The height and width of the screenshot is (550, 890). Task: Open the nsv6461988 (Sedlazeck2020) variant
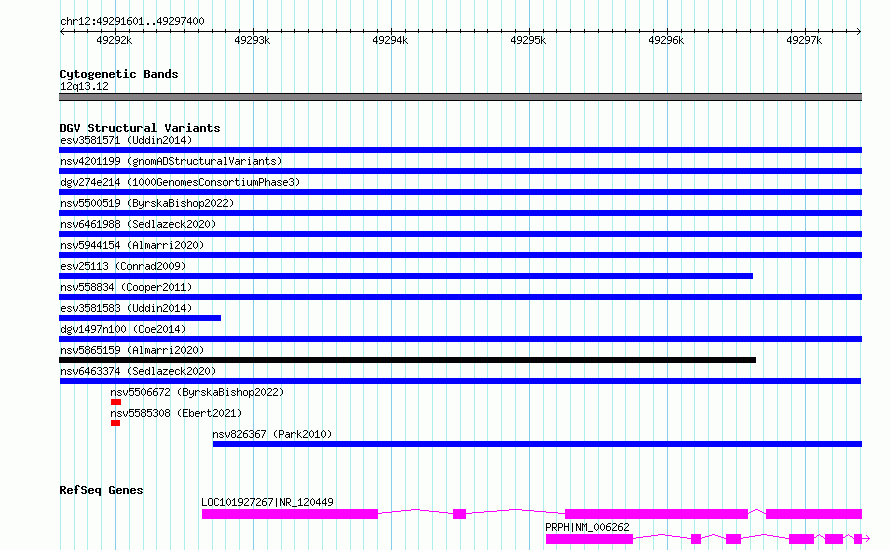(138, 224)
